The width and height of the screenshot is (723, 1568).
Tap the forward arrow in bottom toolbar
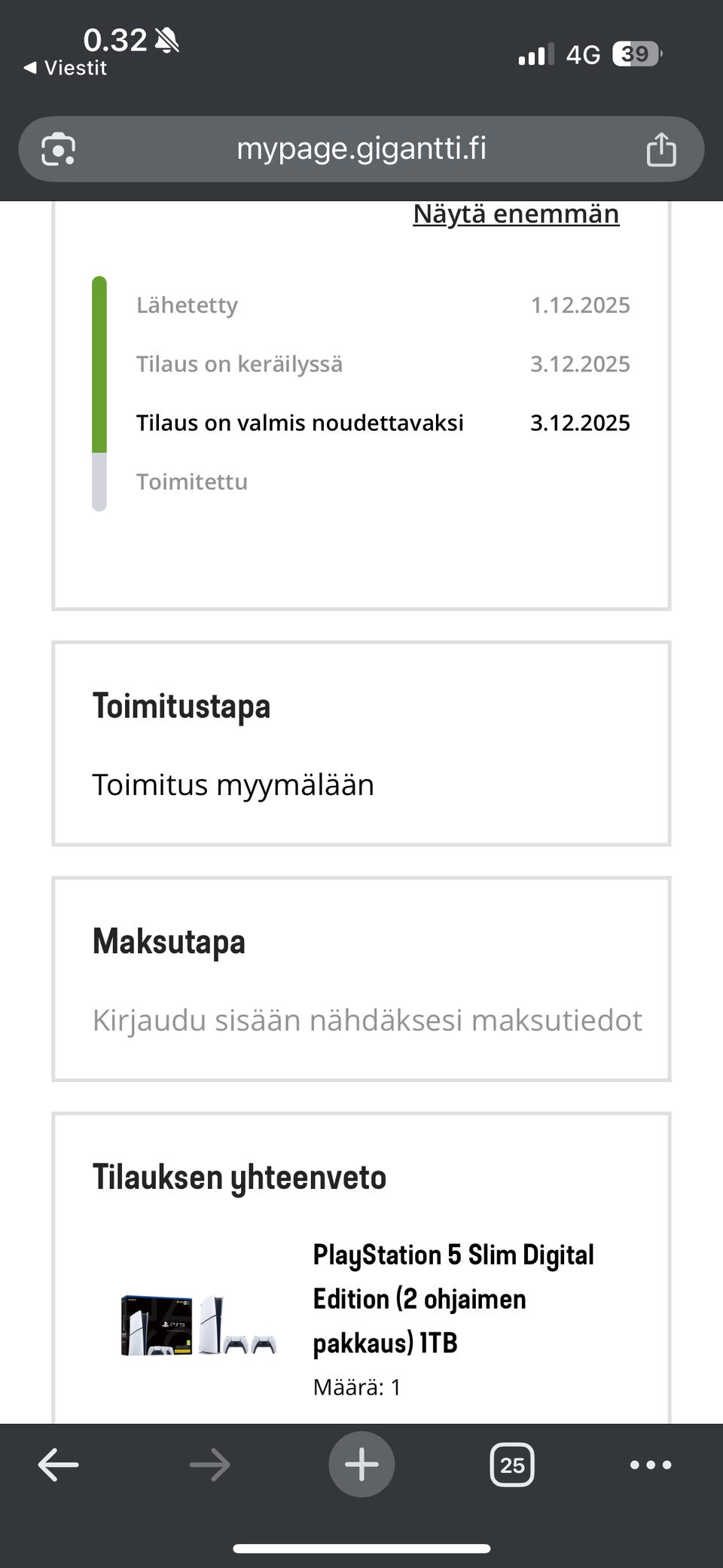[x=209, y=1465]
